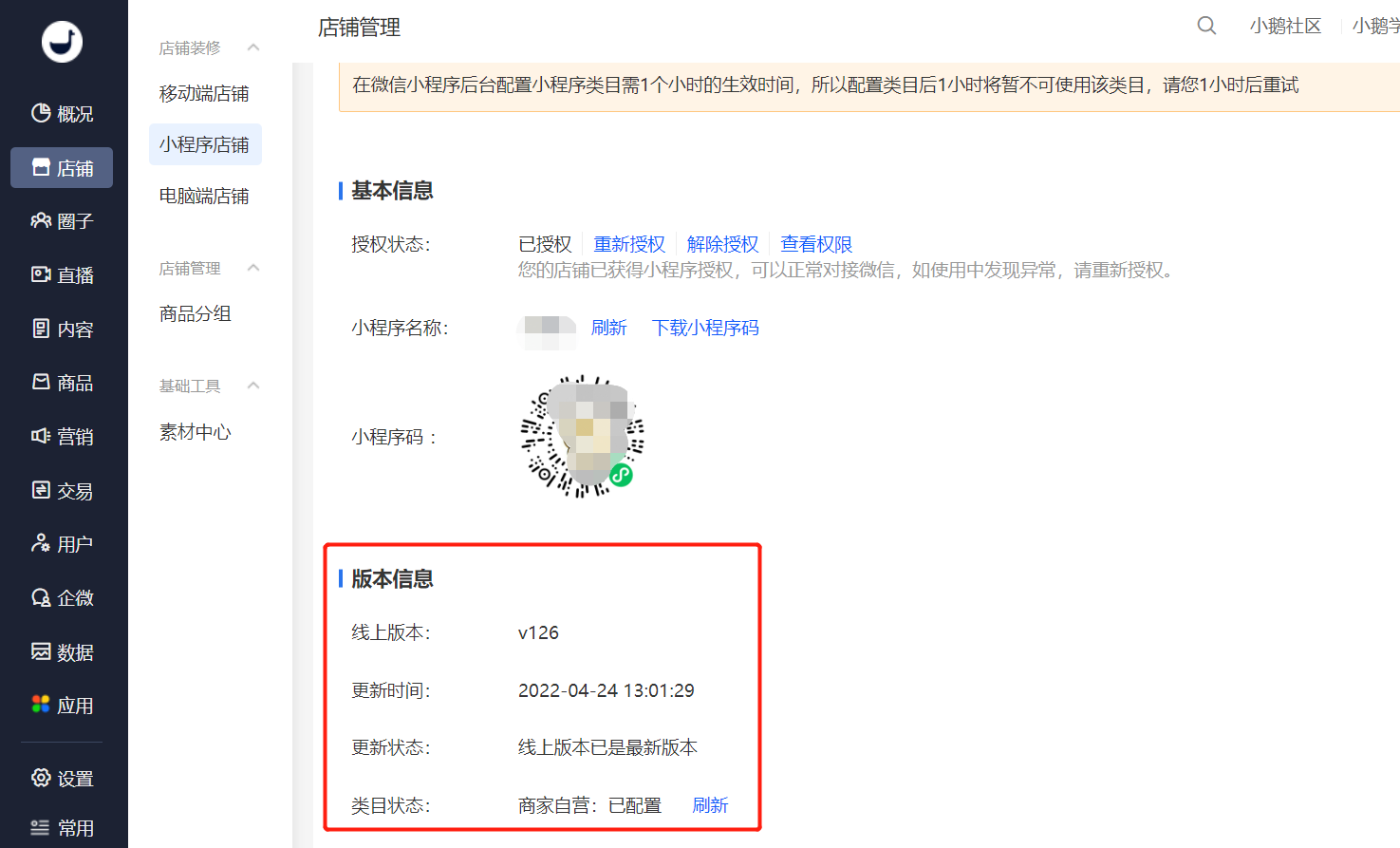Screen dimensions: 1400x848
Task: Click 下载小程序码 download link
Action: (705, 328)
